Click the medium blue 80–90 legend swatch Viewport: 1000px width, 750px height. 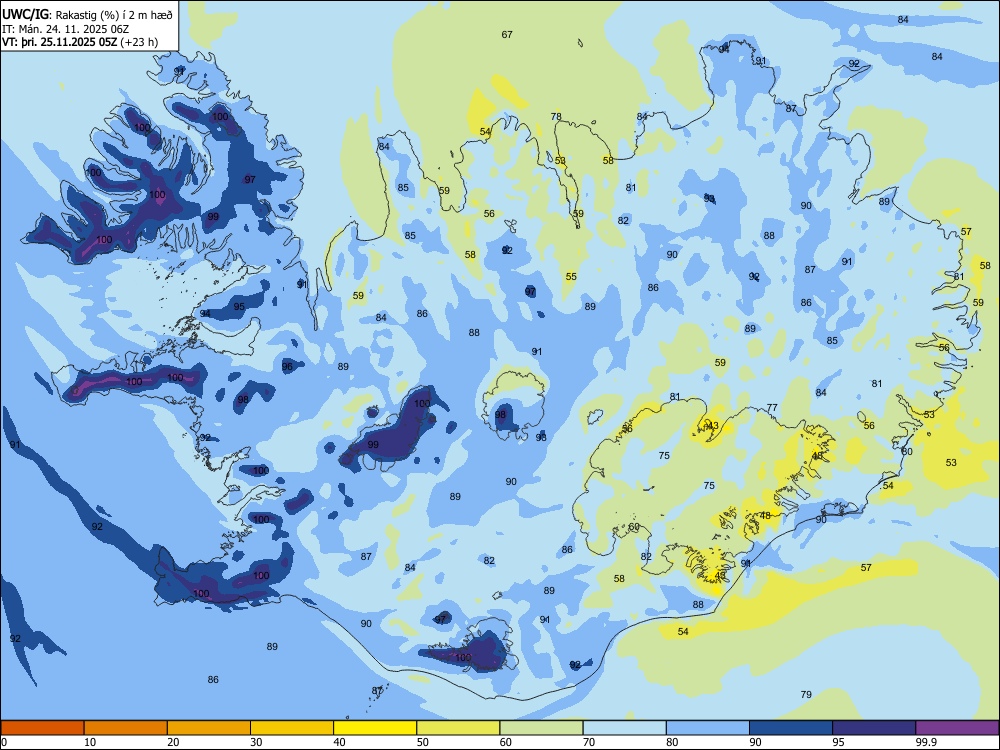(x=708, y=728)
